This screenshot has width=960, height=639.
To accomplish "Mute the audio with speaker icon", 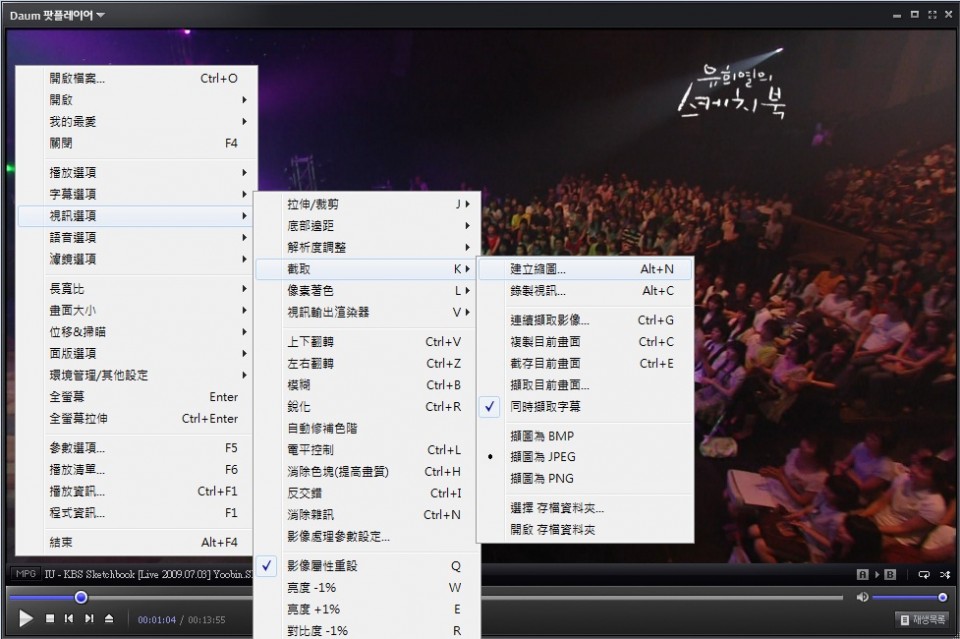I will click(862, 597).
